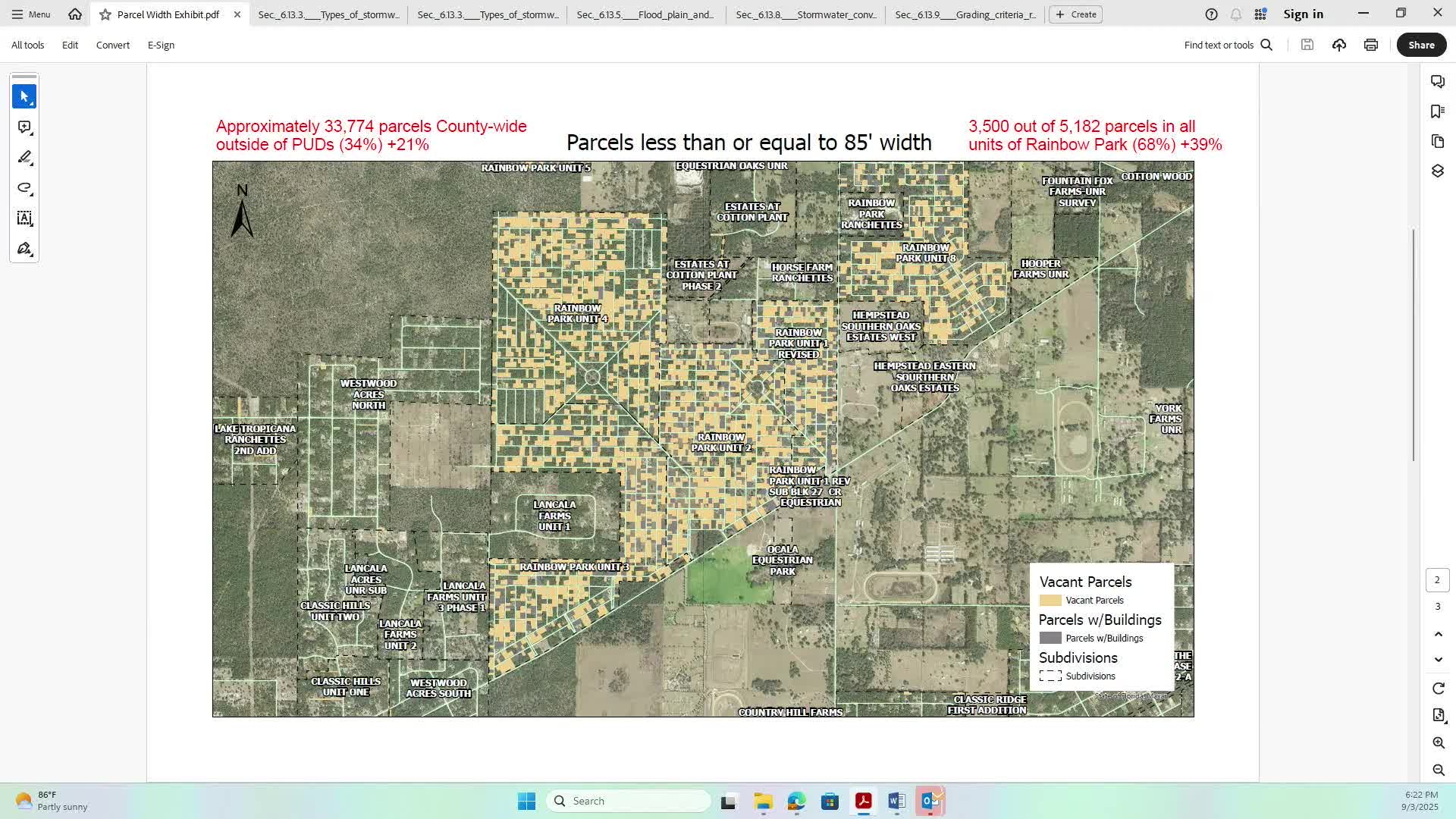Select the arrow selection tool

24,96
